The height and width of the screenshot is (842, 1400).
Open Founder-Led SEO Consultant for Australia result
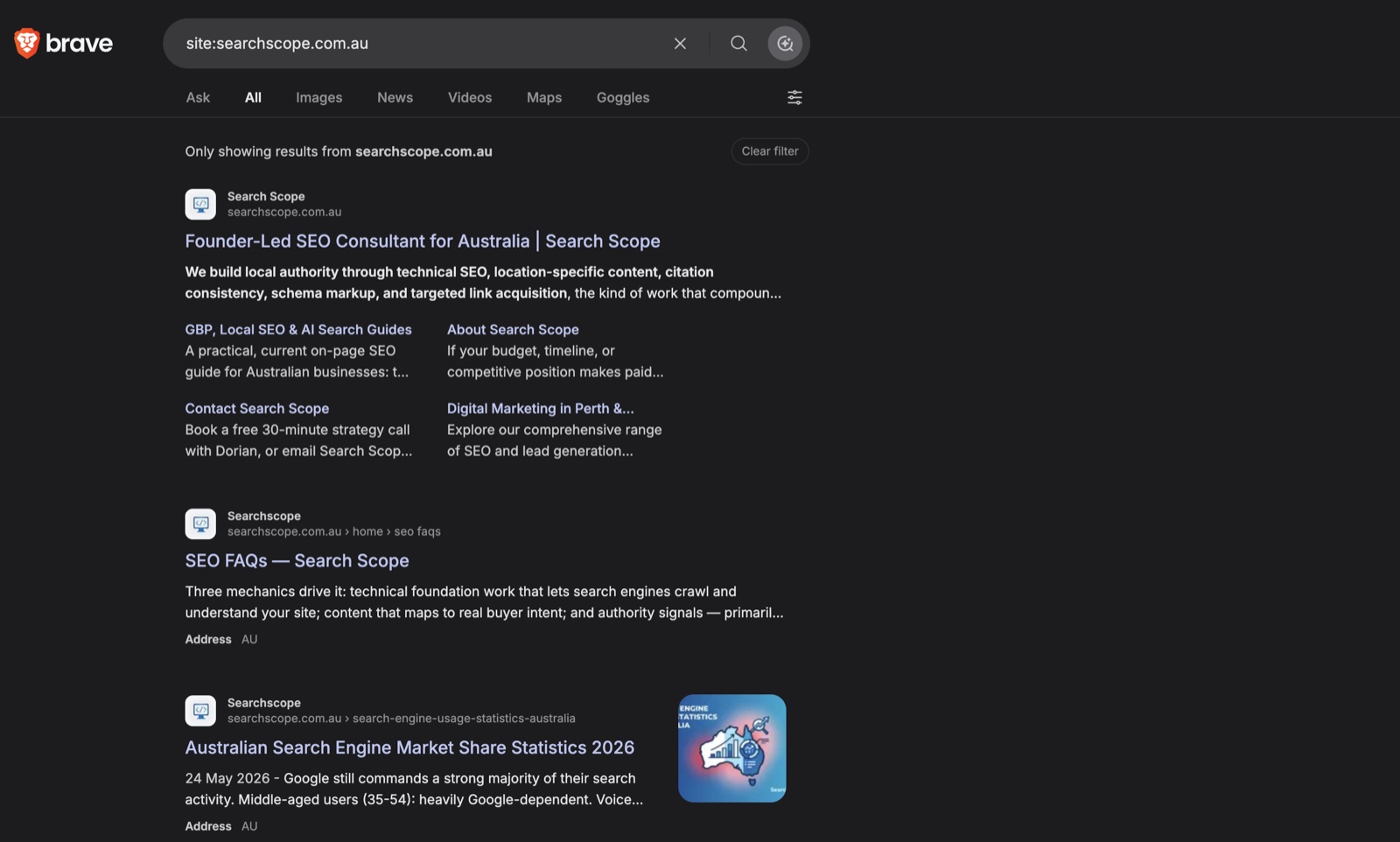point(423,241)
